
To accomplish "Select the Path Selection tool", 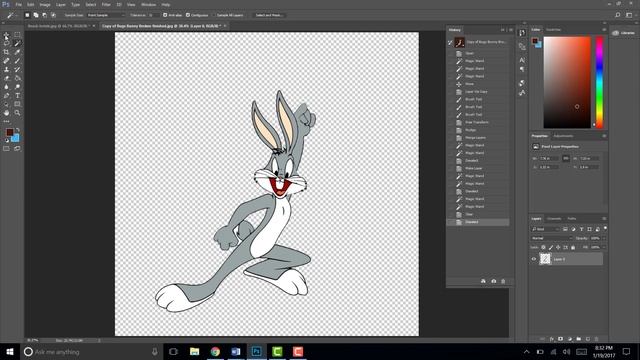I will click(6, 104).
